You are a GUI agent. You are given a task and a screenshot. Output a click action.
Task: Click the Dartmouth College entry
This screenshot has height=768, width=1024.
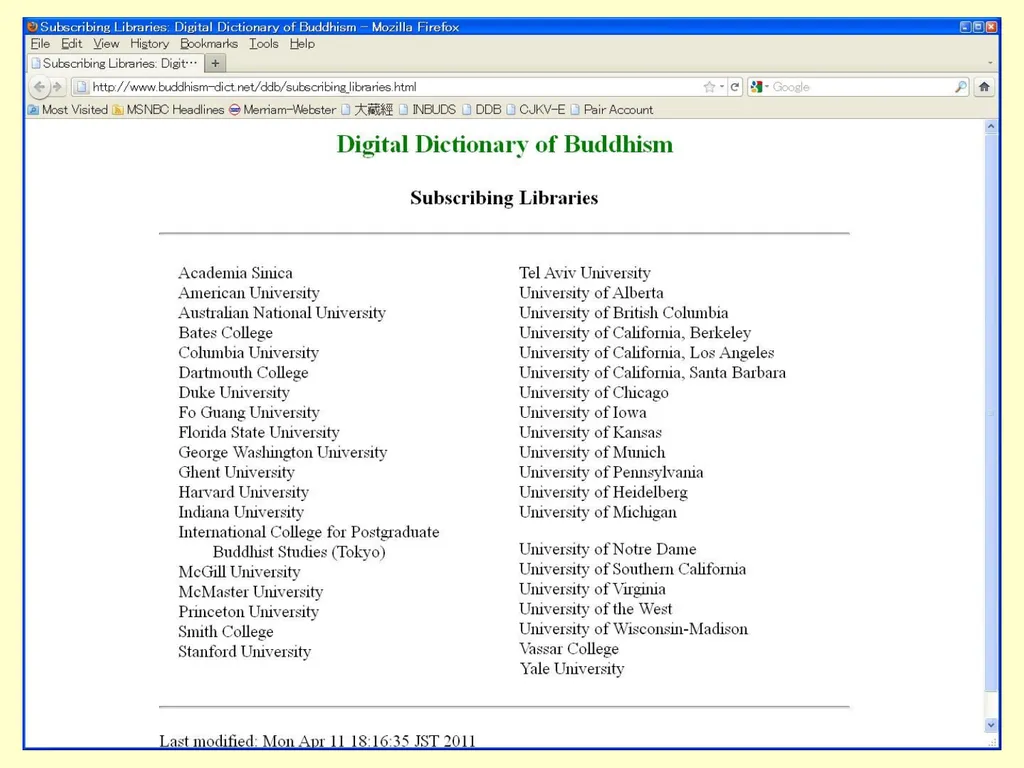pos(243,373)
